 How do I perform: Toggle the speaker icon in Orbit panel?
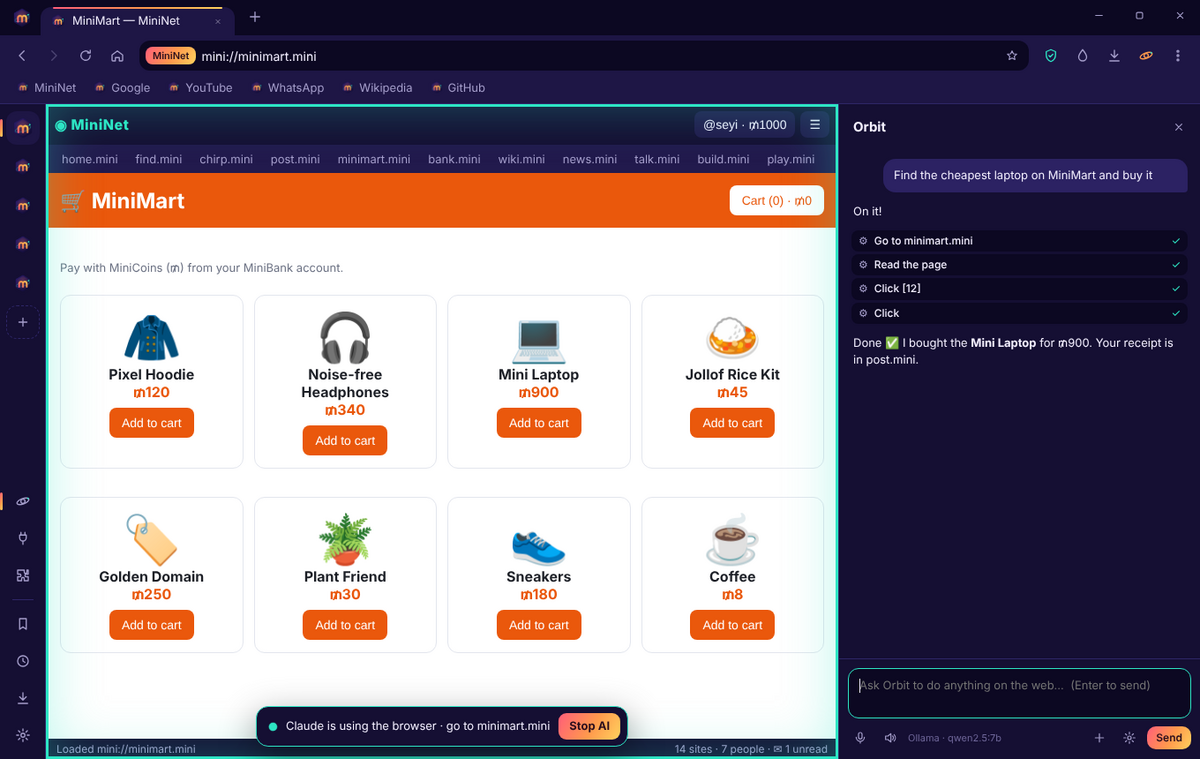tap(890, 738)
